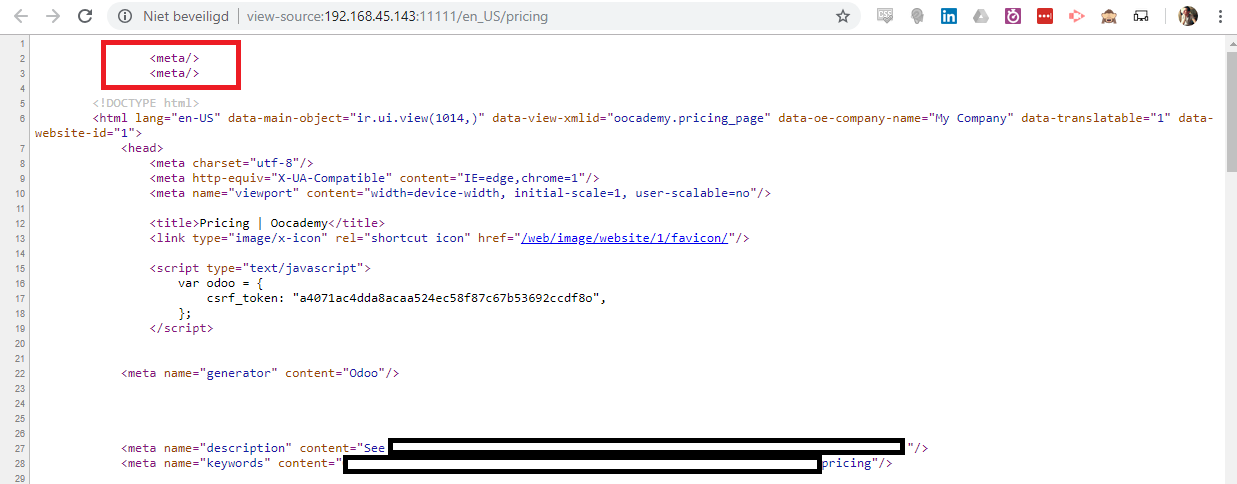
Task: Click the meta charset="utf-8" line
Action: pos(233,163)
